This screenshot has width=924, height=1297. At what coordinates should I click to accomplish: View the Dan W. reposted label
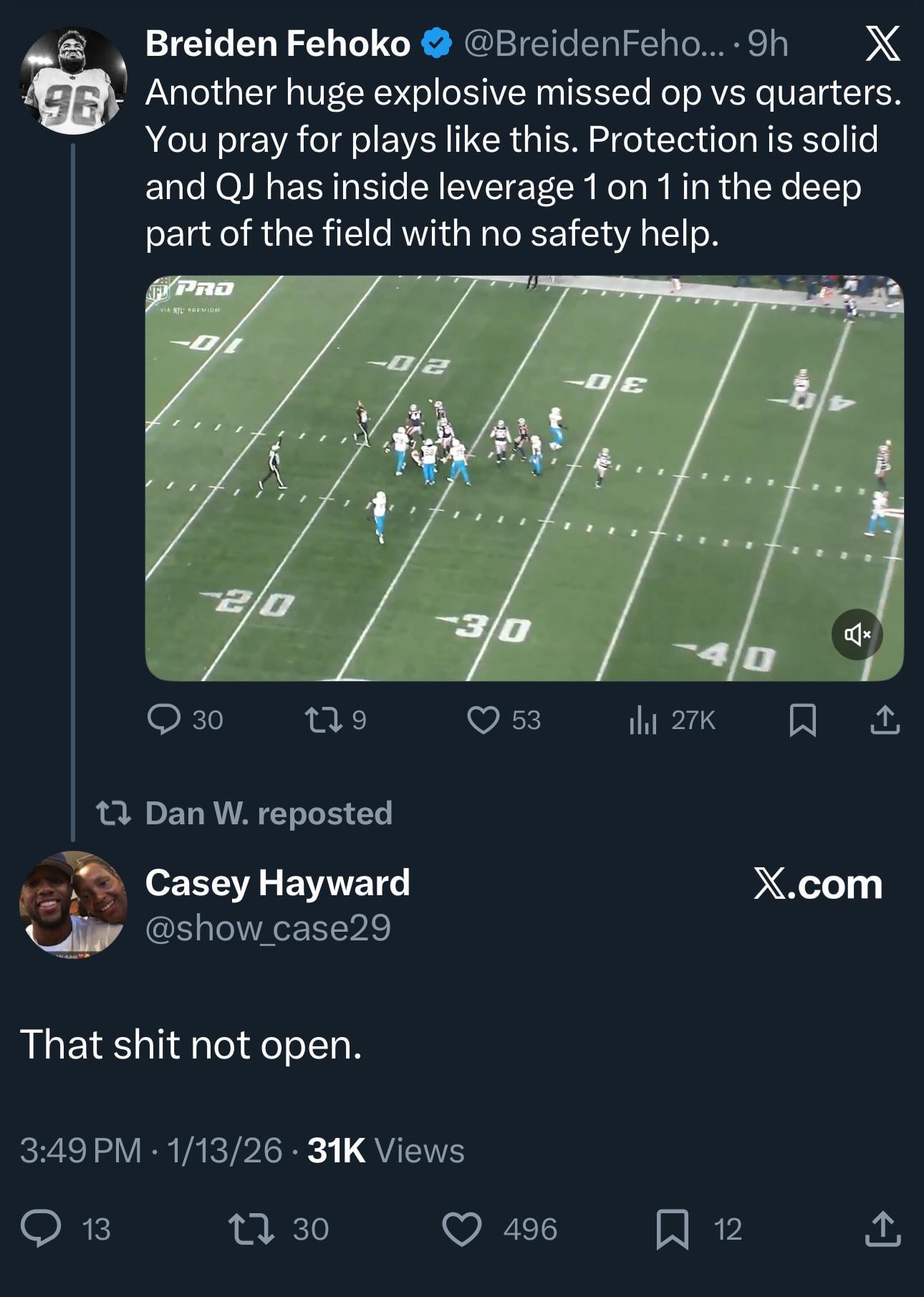pos(268,813)
